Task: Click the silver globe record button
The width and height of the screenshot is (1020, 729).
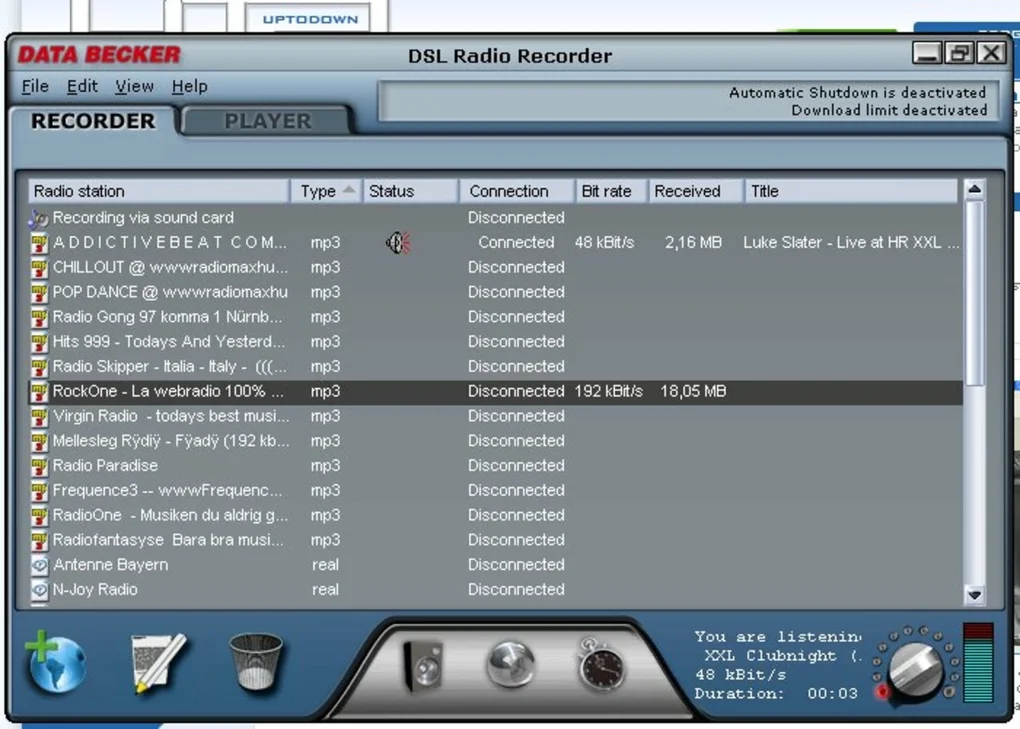Action: [511, 664]
